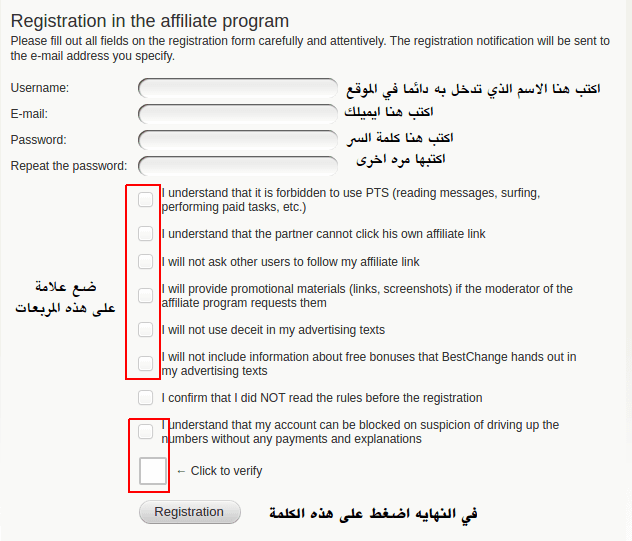Click the Registration in the affiliate program heading
The image size is (632, 541).
(150, 21)
